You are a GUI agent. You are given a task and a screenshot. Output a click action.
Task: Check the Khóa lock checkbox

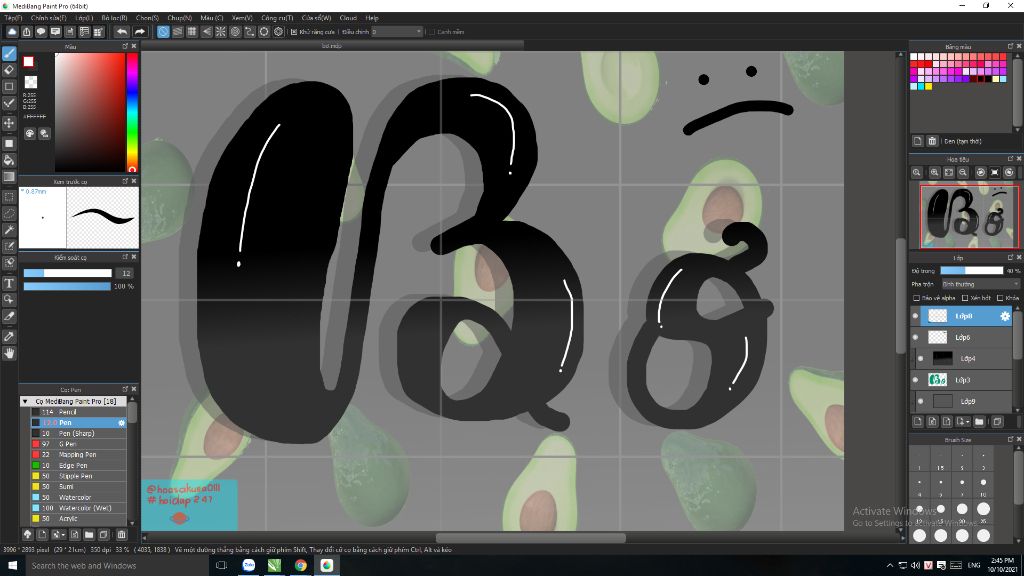click(1000, 298)
